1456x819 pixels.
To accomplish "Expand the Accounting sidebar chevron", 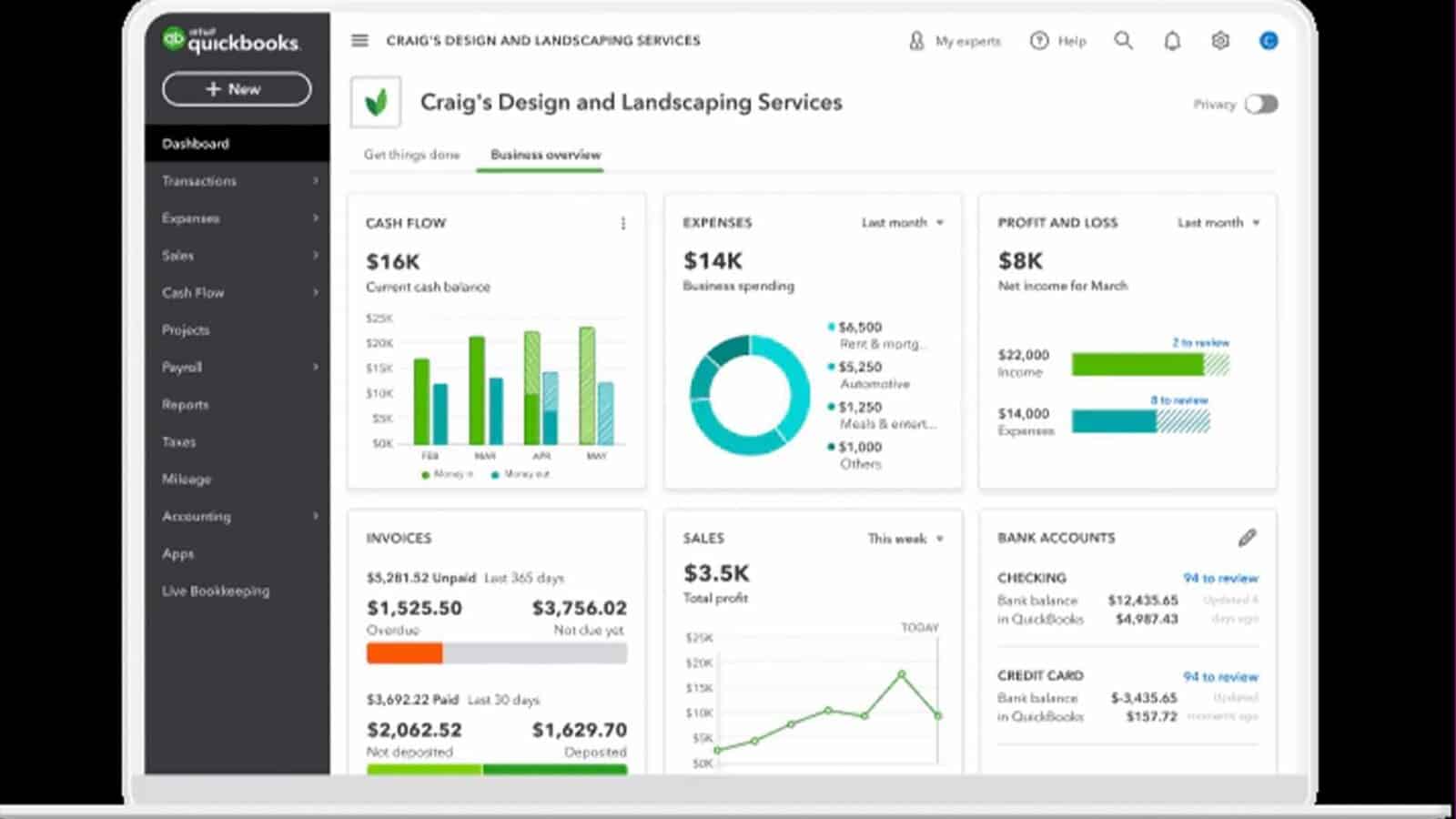I will (x=316, y=516).
